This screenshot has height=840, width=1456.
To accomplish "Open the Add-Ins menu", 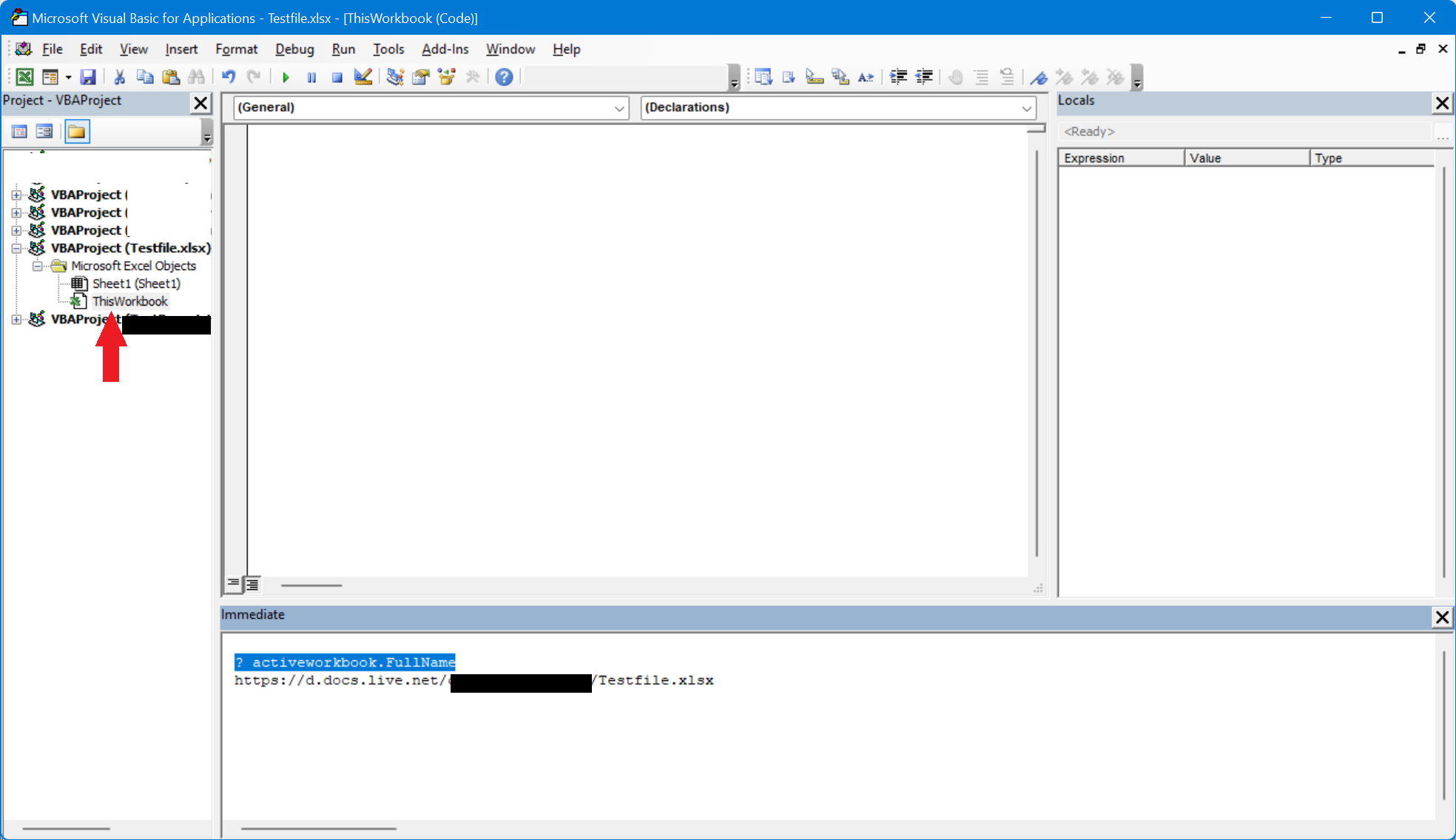I will pos(445,49).
